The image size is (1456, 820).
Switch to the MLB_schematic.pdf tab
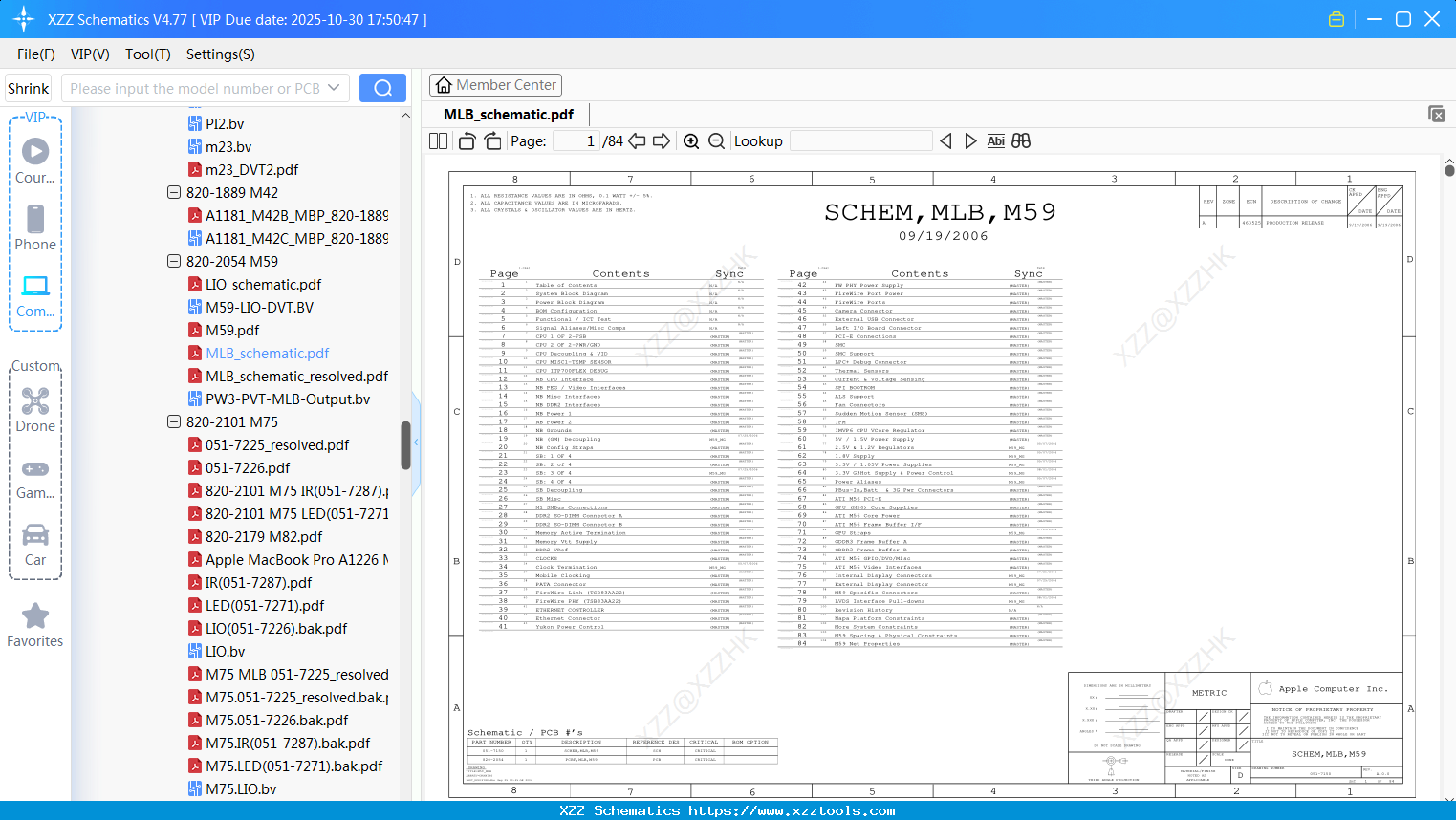509,115
